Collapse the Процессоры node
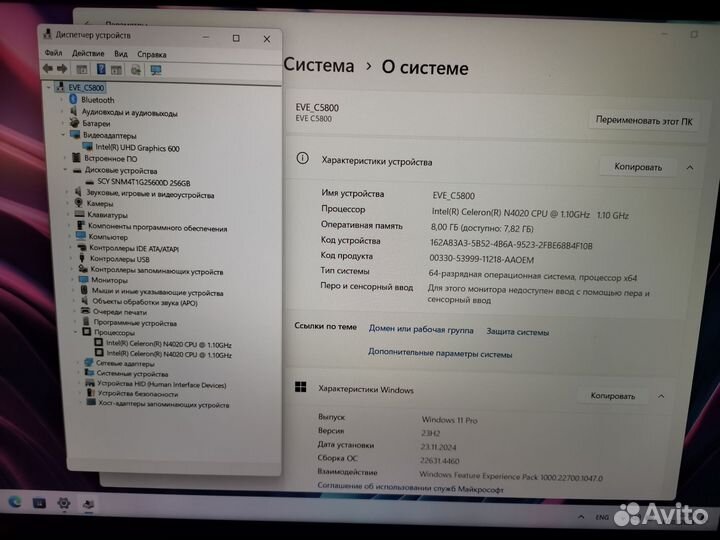Viewport: 720px width, 540px height. coord(76,332)
